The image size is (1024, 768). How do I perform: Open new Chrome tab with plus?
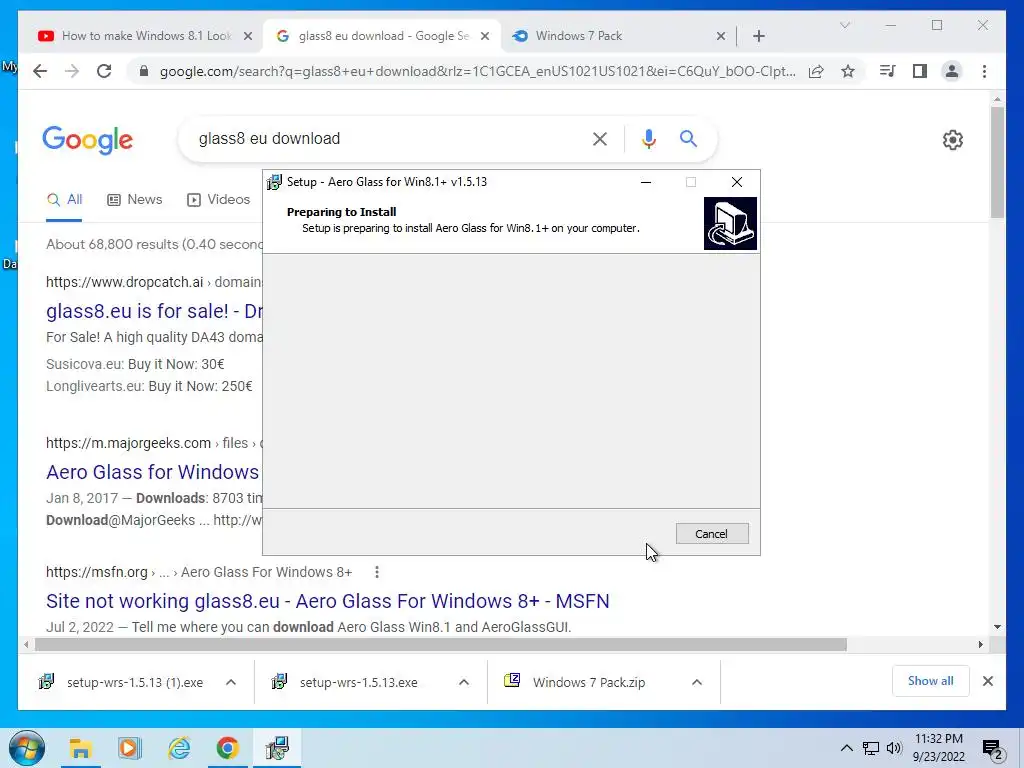point(759,36)
